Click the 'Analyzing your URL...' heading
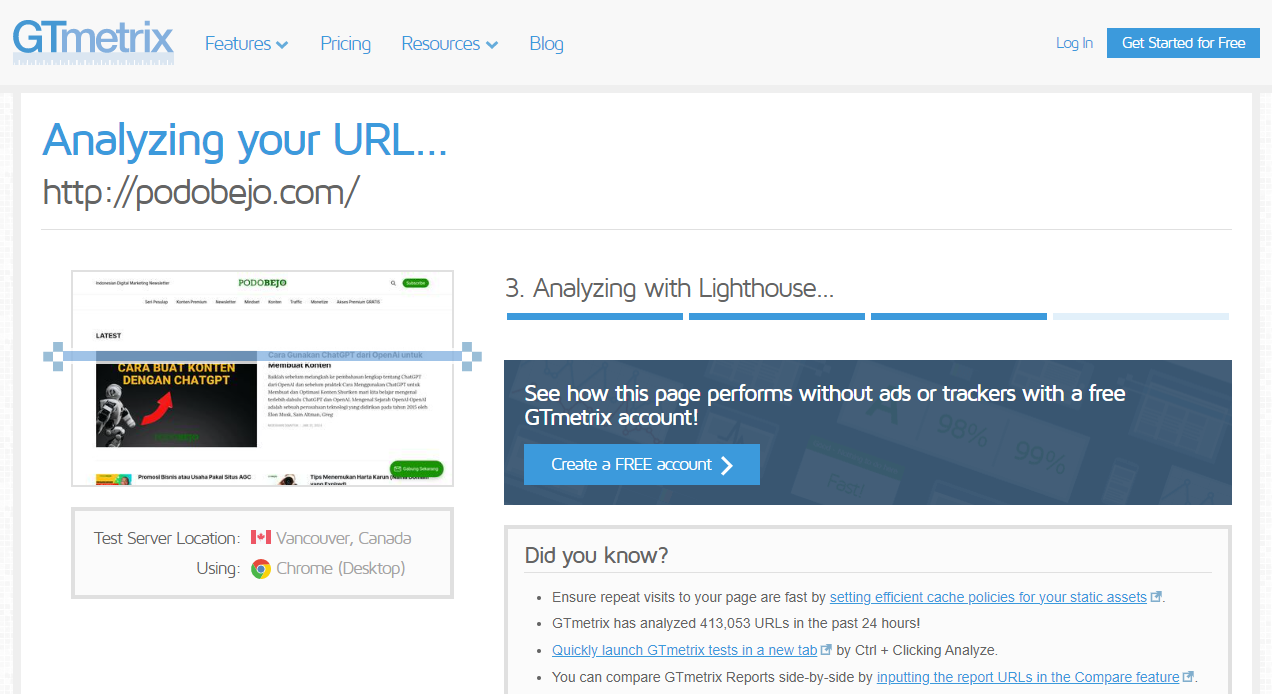 point(245,140)
